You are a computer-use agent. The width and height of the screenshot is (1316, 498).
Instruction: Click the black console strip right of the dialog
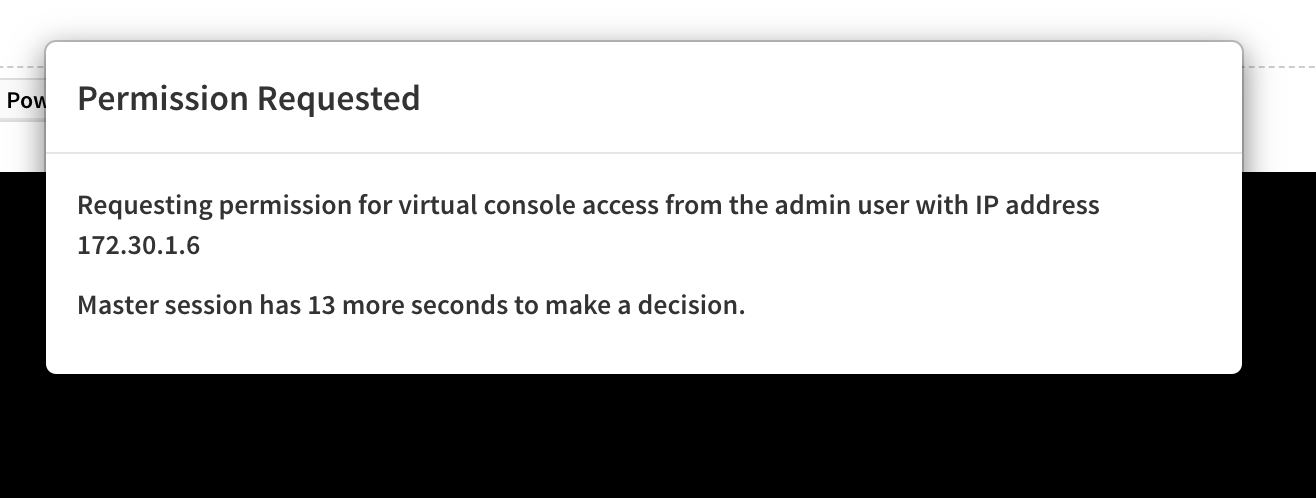(x=1280, y=280)
